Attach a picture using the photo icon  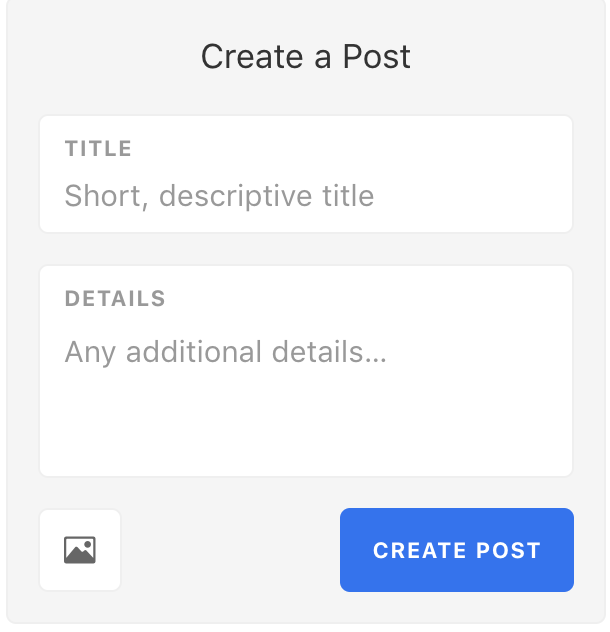tap(80, 550)
